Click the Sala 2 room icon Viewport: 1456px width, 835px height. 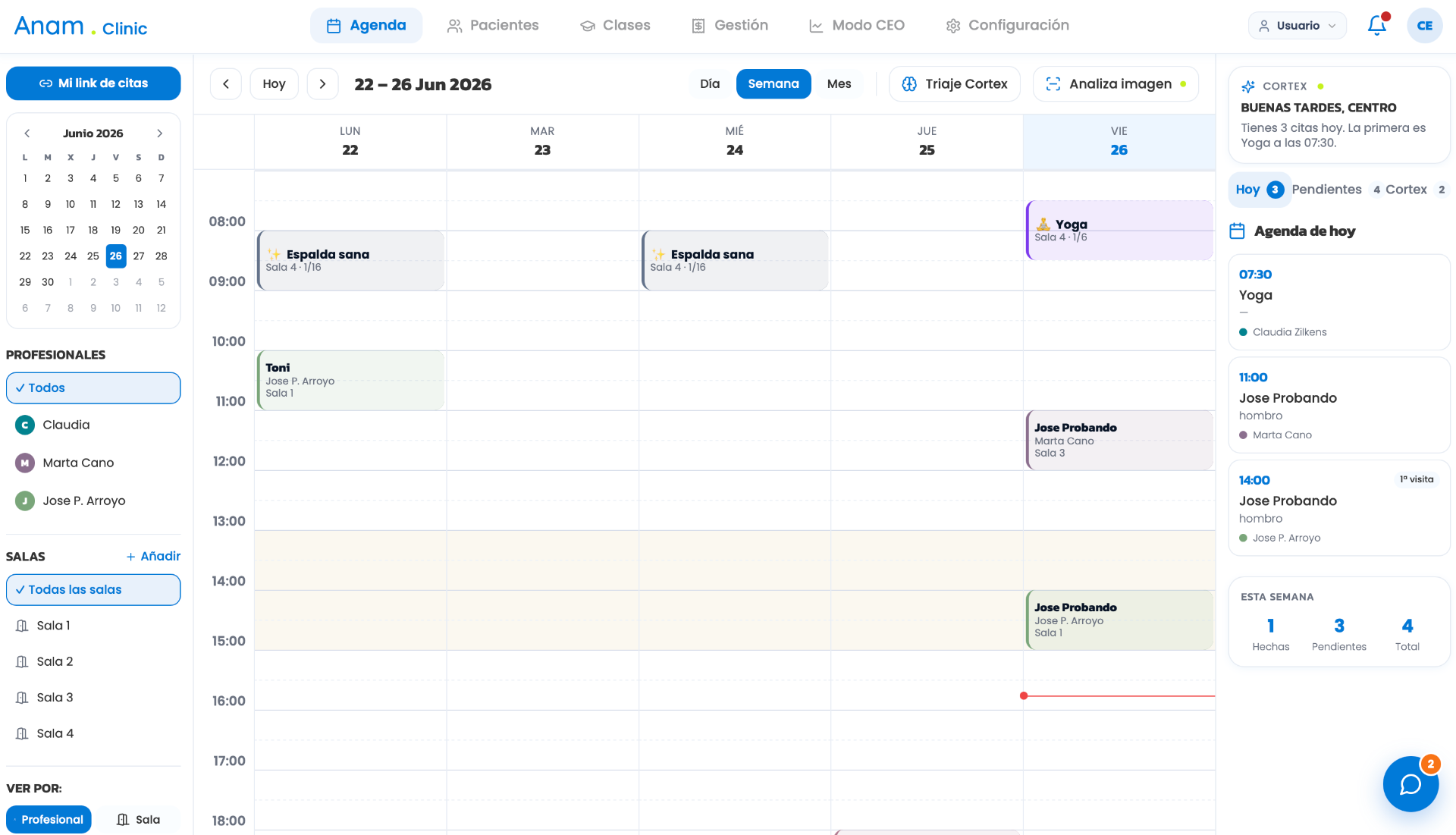[x=22, y=662]
